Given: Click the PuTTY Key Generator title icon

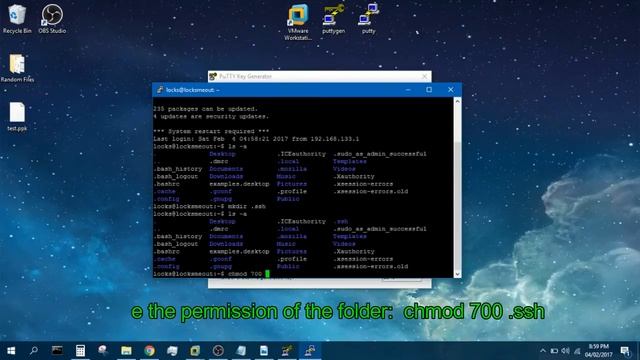Looking at the screenshot, I should pos(213,76).
